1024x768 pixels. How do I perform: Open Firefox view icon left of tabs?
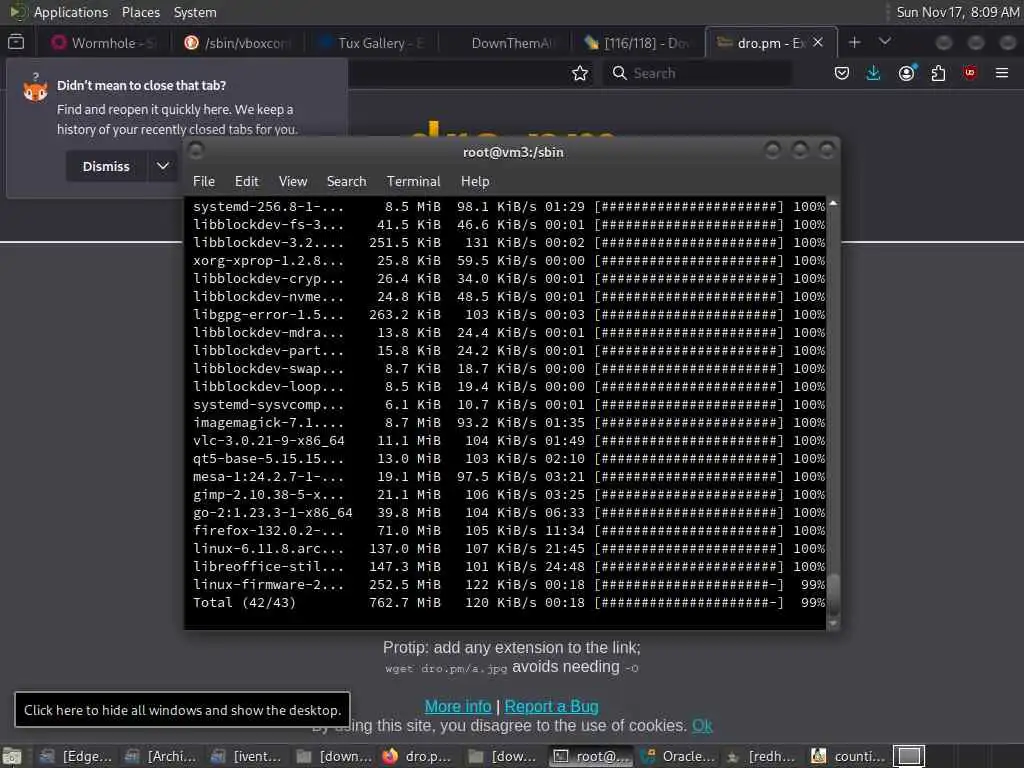16,42
